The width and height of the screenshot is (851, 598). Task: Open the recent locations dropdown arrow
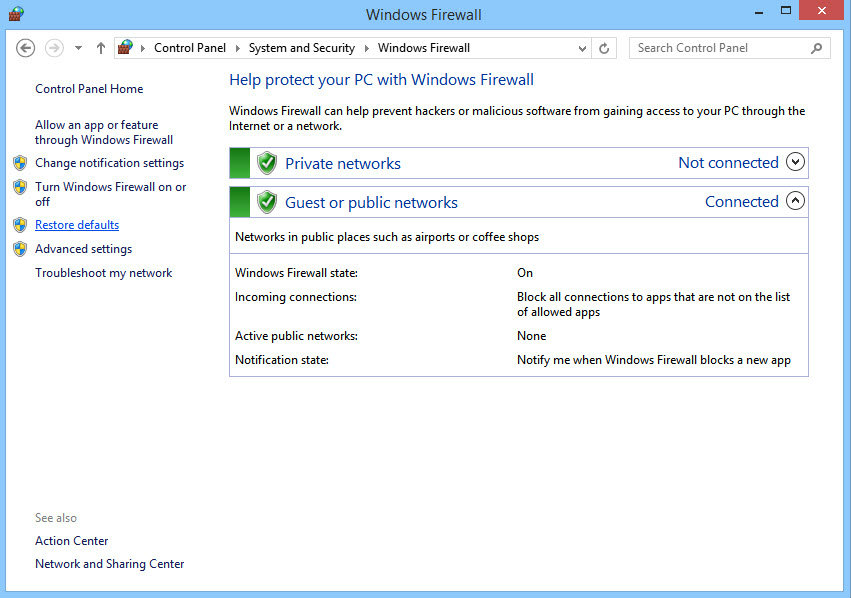[x=78, y=48]
